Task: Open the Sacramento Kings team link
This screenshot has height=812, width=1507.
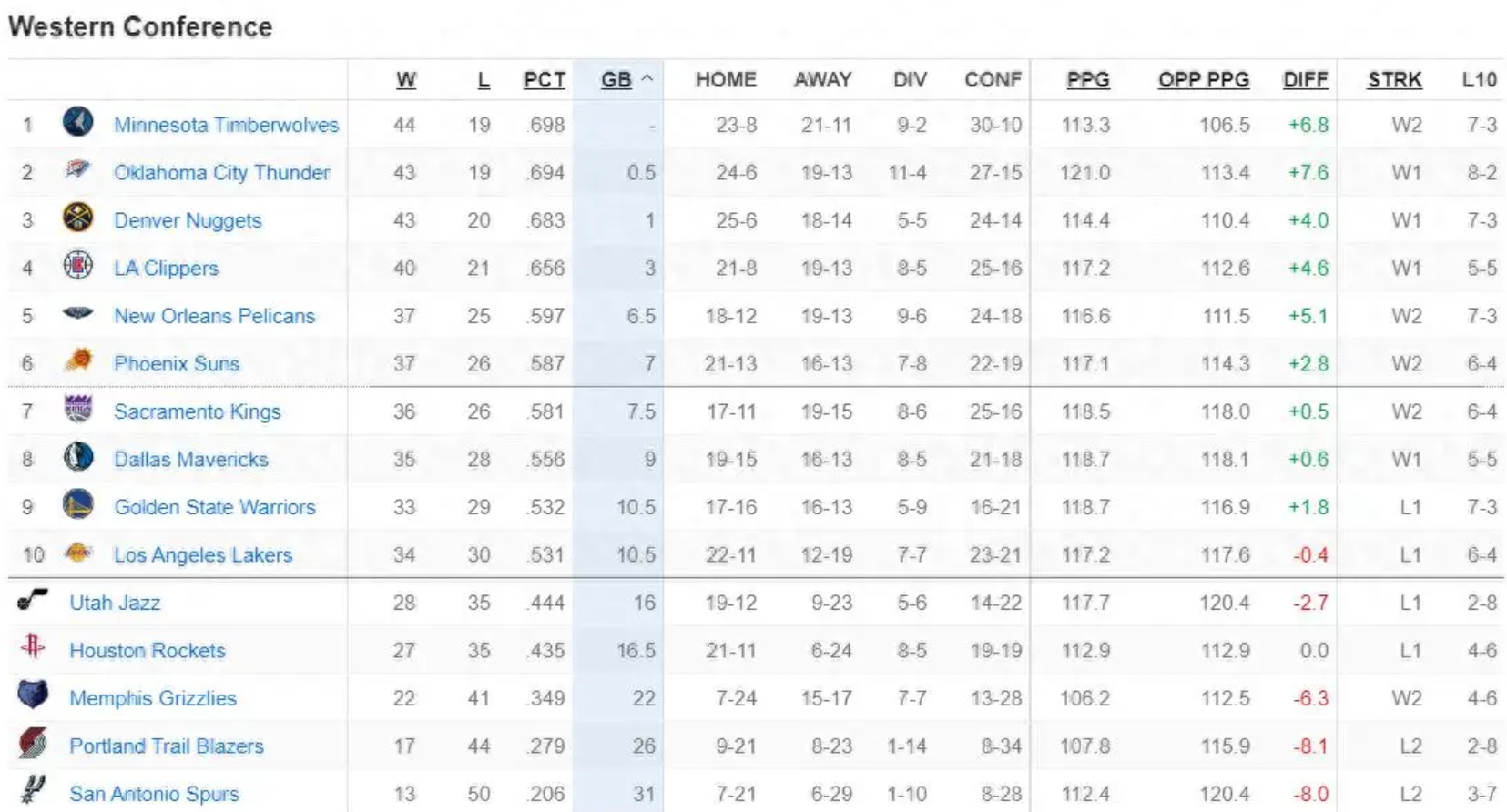Action: 198,411
